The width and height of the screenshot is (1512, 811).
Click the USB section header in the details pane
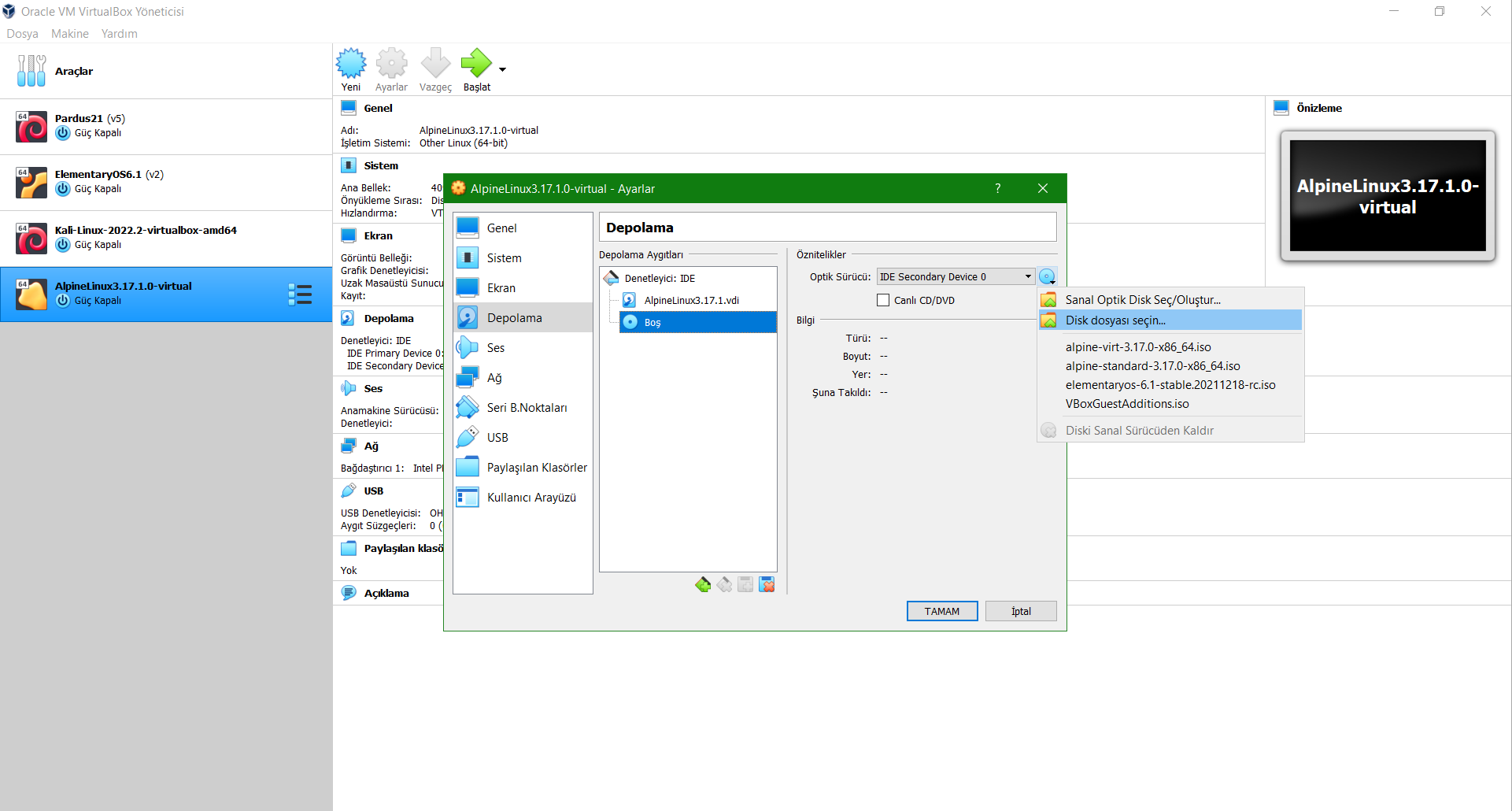pos(373,491)
